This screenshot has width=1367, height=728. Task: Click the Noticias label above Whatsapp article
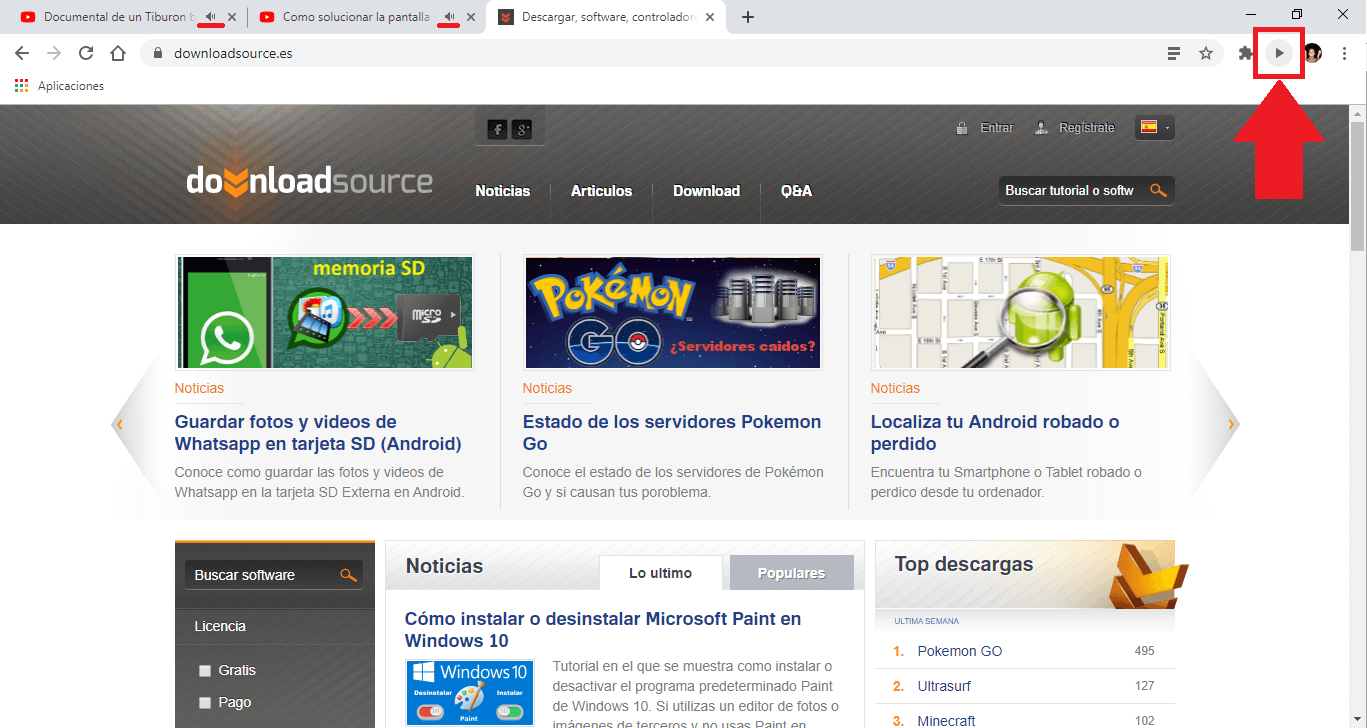[199, 388]
